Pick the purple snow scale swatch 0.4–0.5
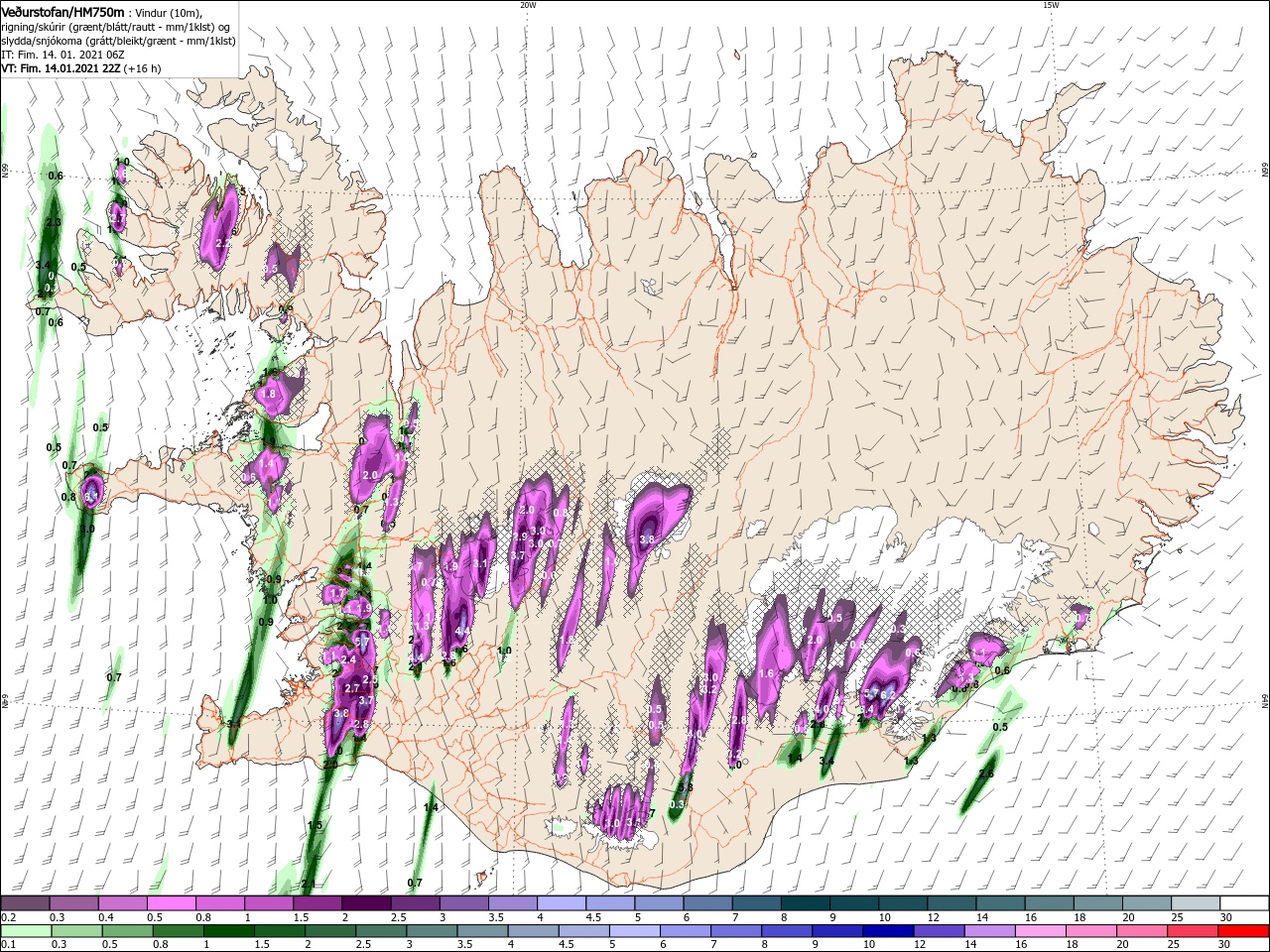1270x952 pixels. 122,903
